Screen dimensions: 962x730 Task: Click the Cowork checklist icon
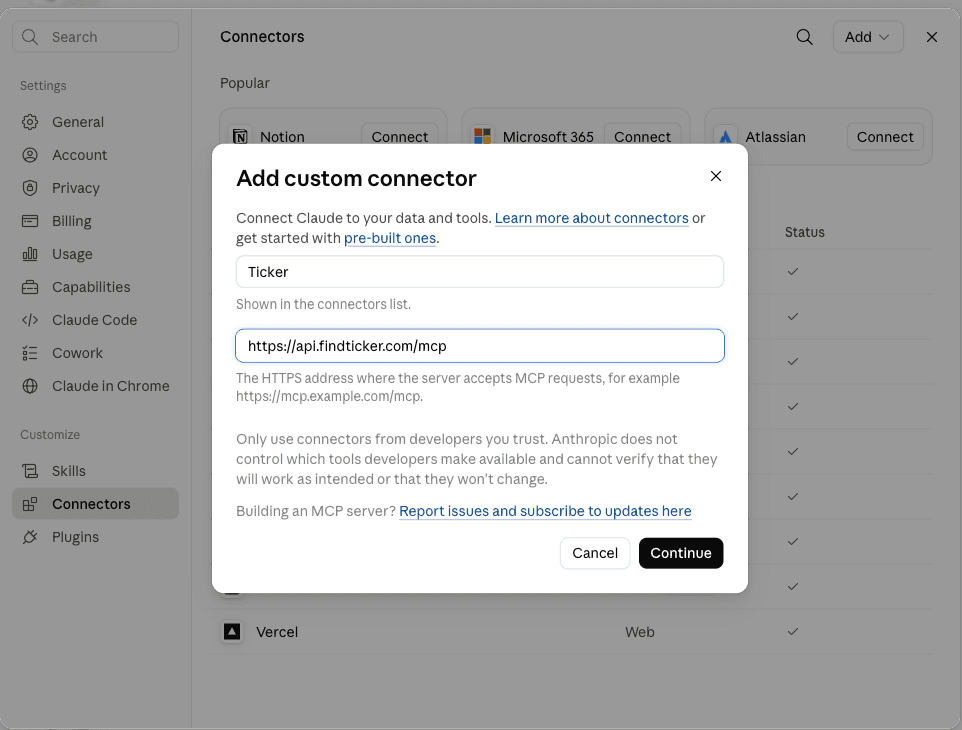[30, 353]
